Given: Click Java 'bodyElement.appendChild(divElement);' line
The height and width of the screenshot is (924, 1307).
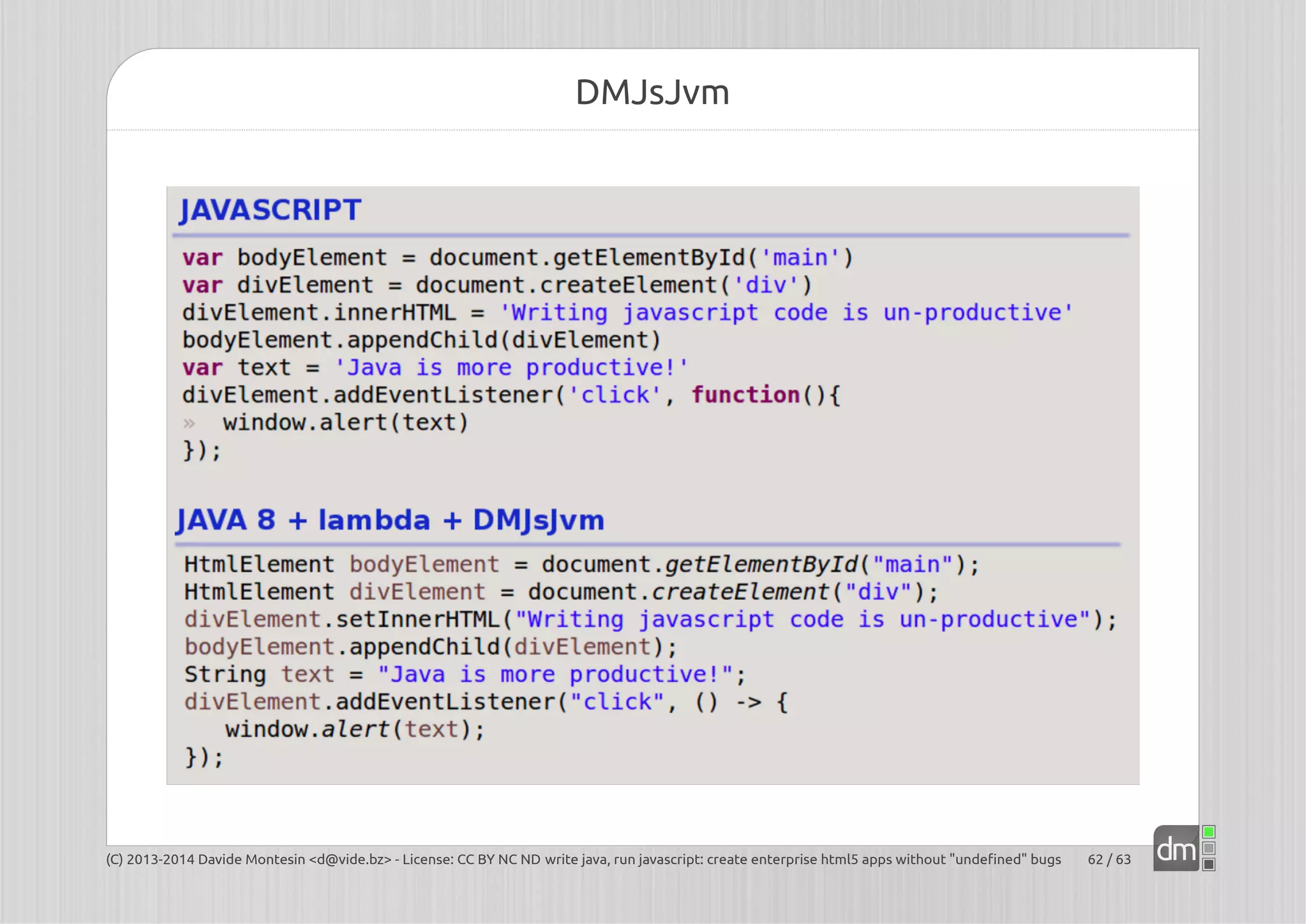Looking at the screenshot, I should 431,647.
